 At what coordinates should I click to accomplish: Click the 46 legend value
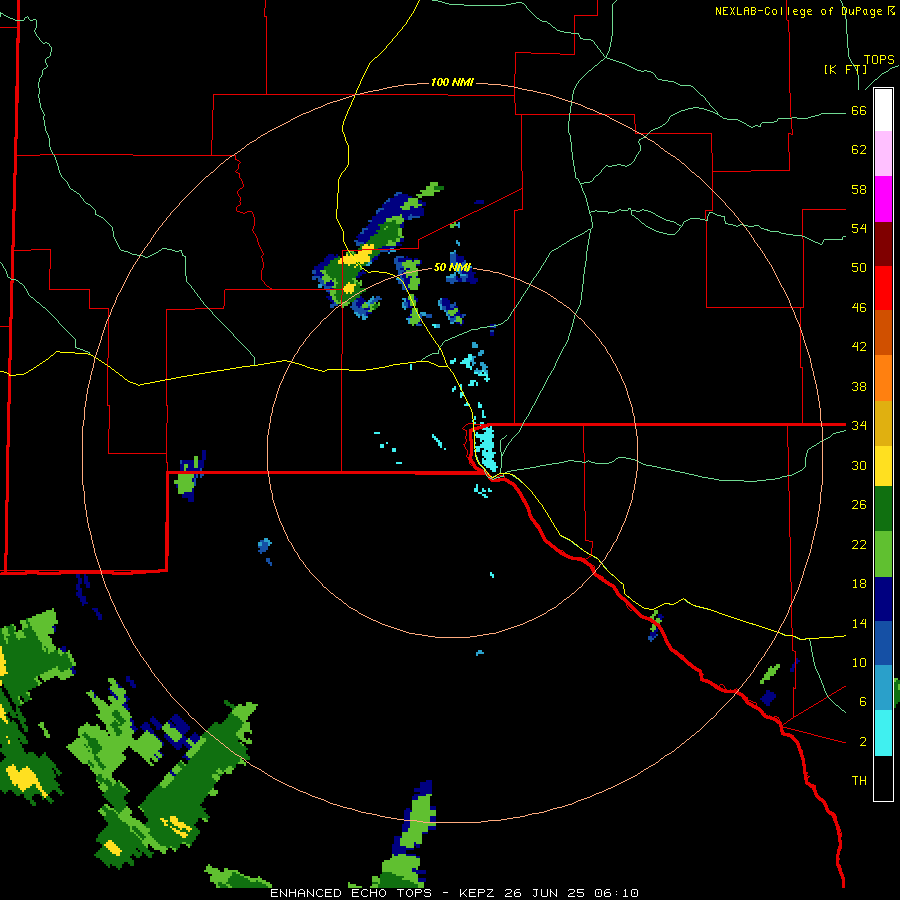point(859,308)
